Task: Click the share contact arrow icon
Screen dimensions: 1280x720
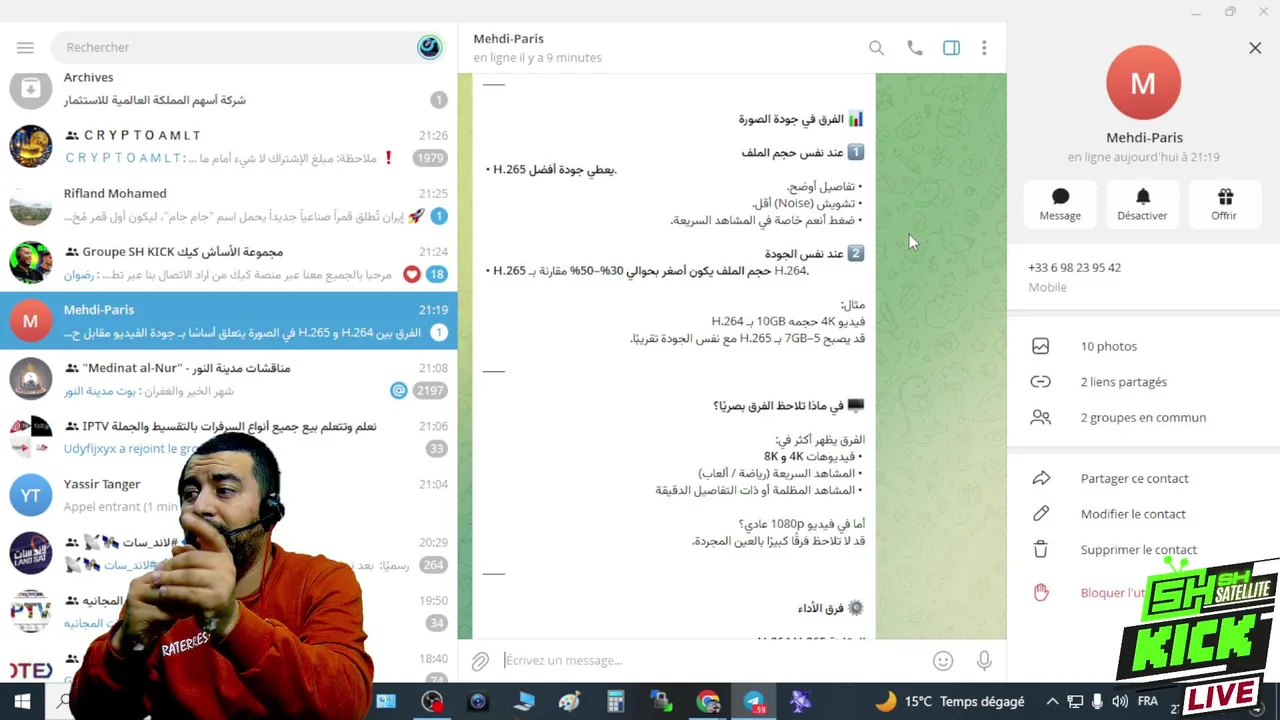Action: click(1041, 478)
